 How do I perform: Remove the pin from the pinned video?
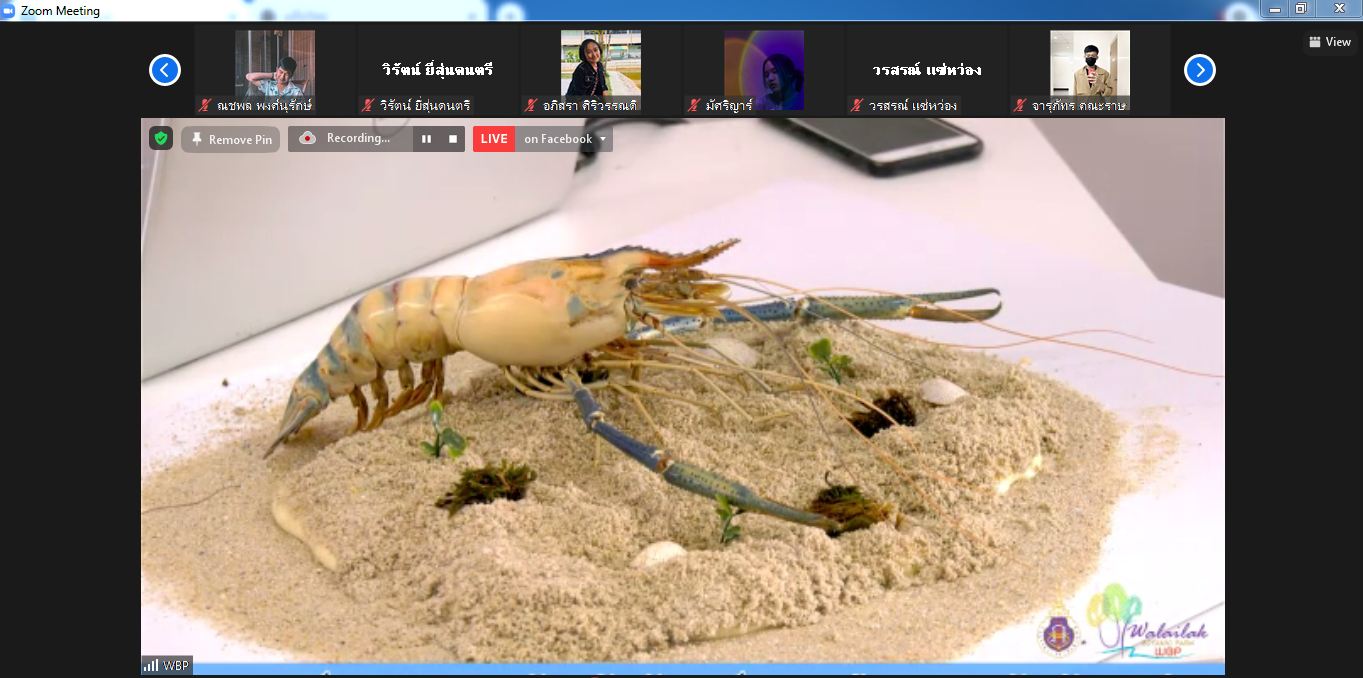click(x=231, y=139)
